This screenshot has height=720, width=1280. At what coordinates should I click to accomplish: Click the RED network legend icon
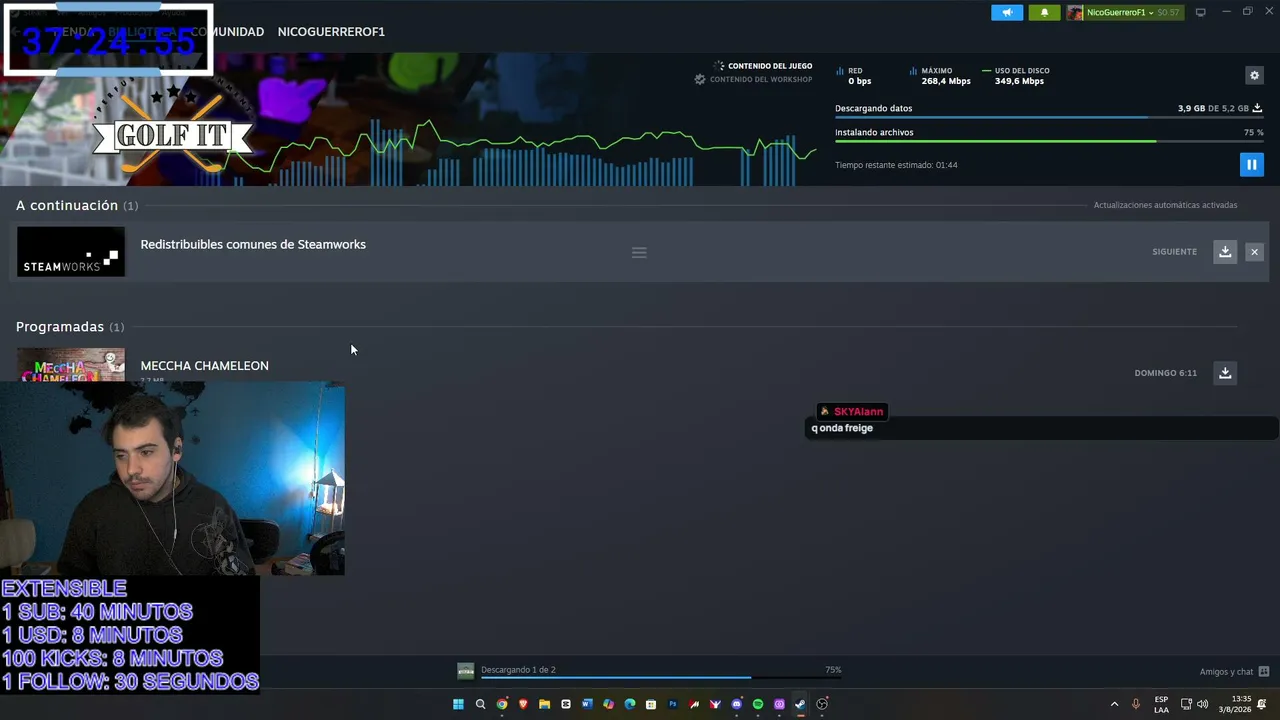pyautogui.click(x=840, y=71)
